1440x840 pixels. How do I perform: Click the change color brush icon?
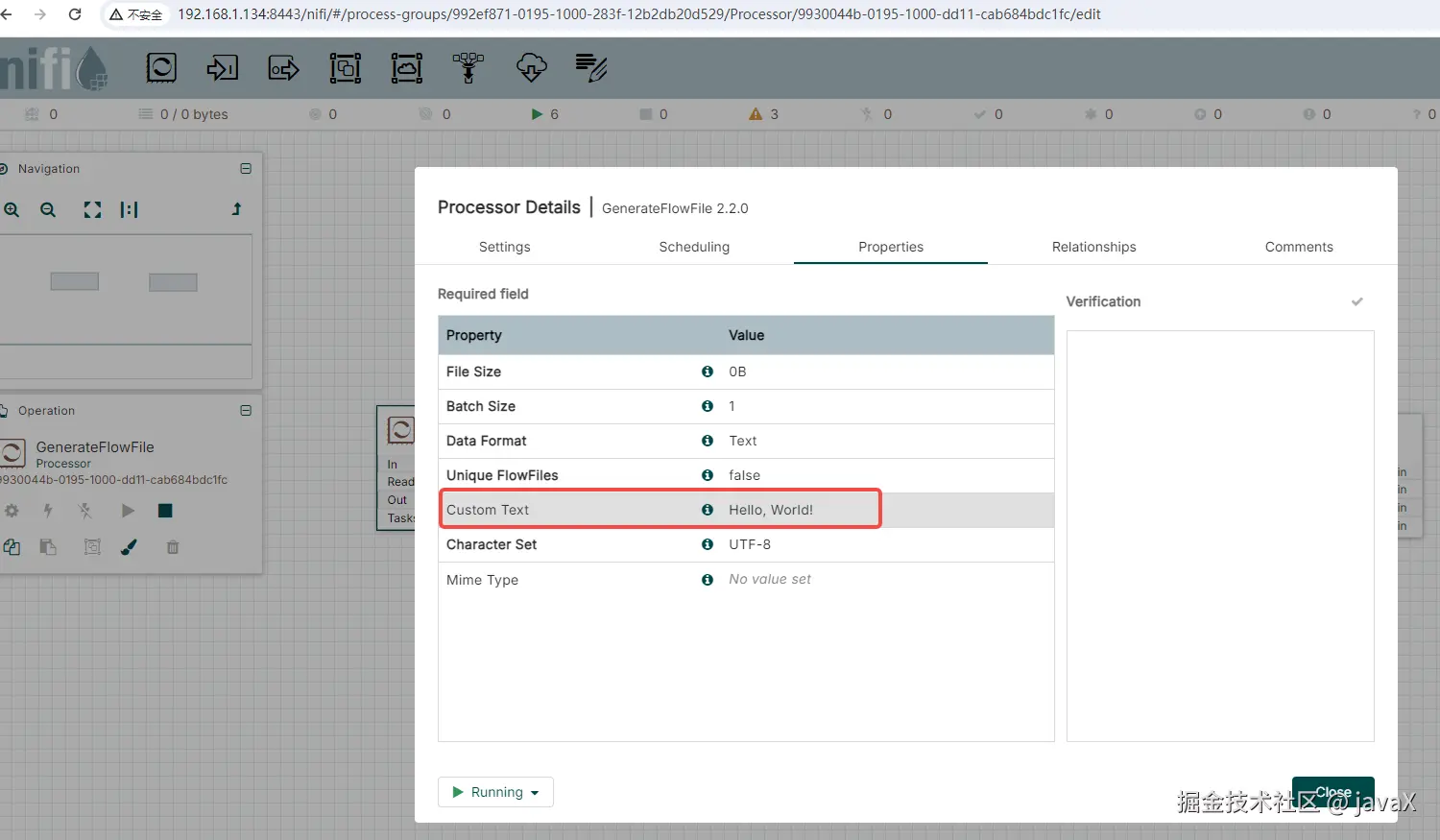tap(129, 547)
